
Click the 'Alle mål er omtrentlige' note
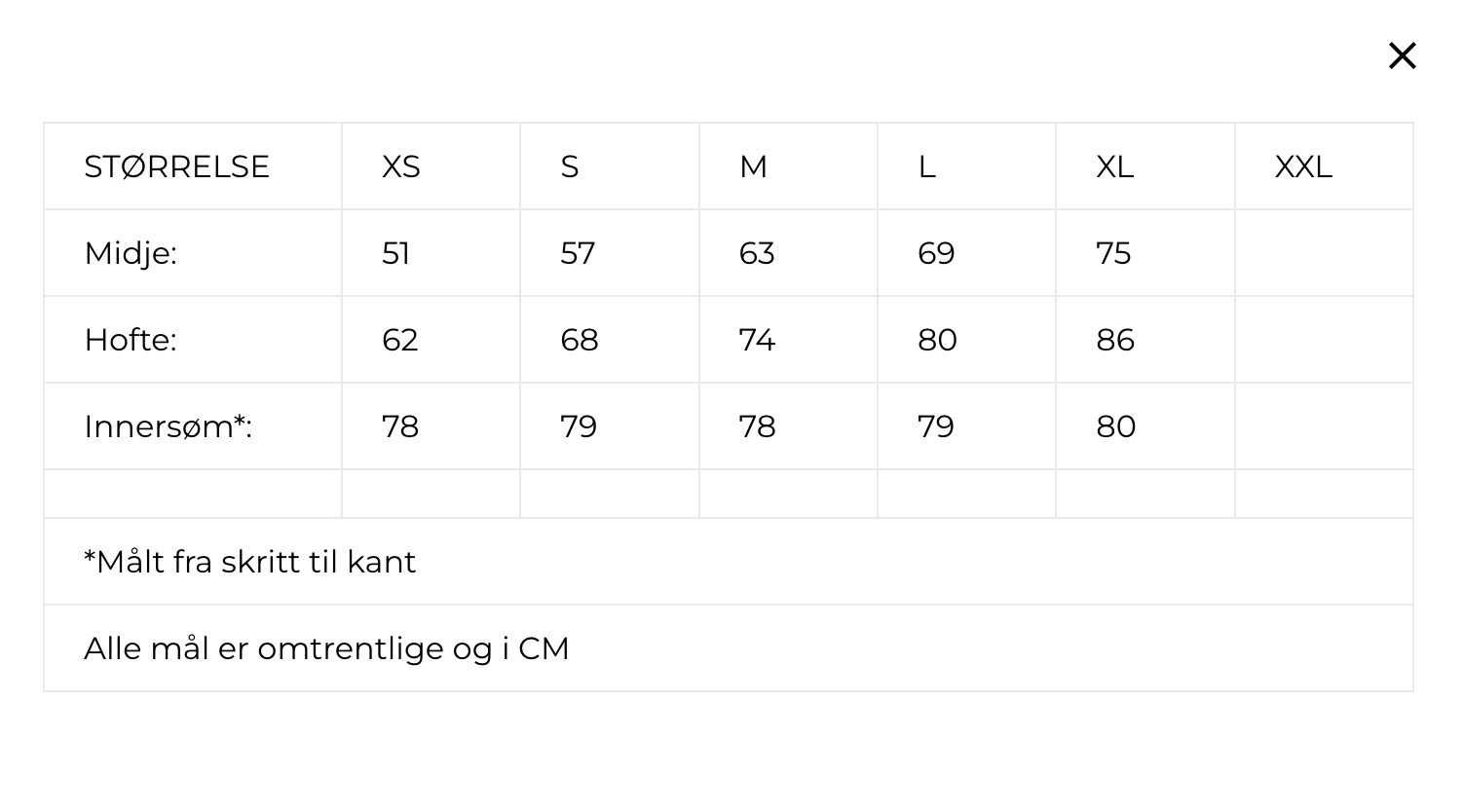tap(326, 648)
